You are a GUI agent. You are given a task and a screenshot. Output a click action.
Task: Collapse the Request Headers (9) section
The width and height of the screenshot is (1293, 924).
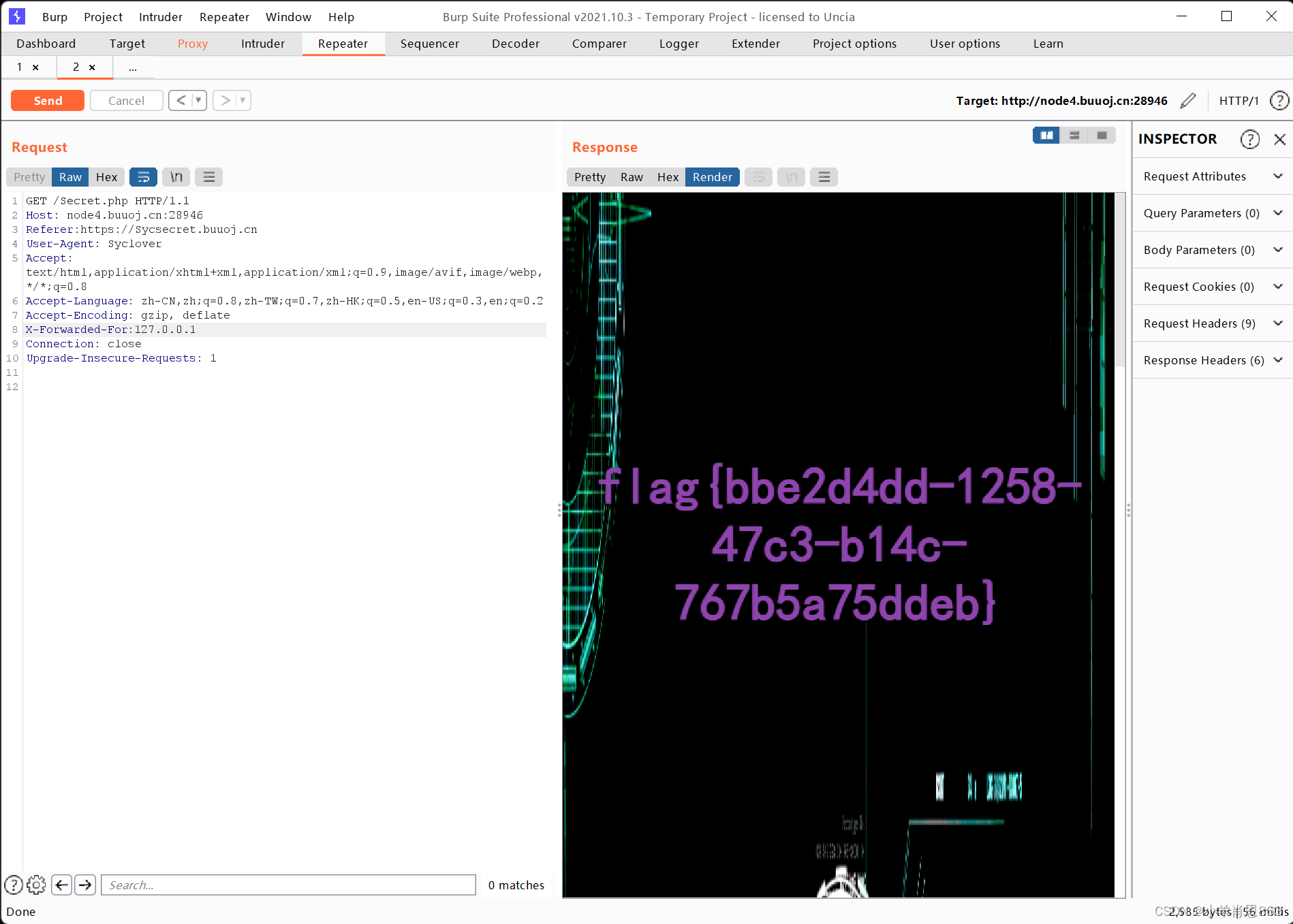tap(1278, 323)
